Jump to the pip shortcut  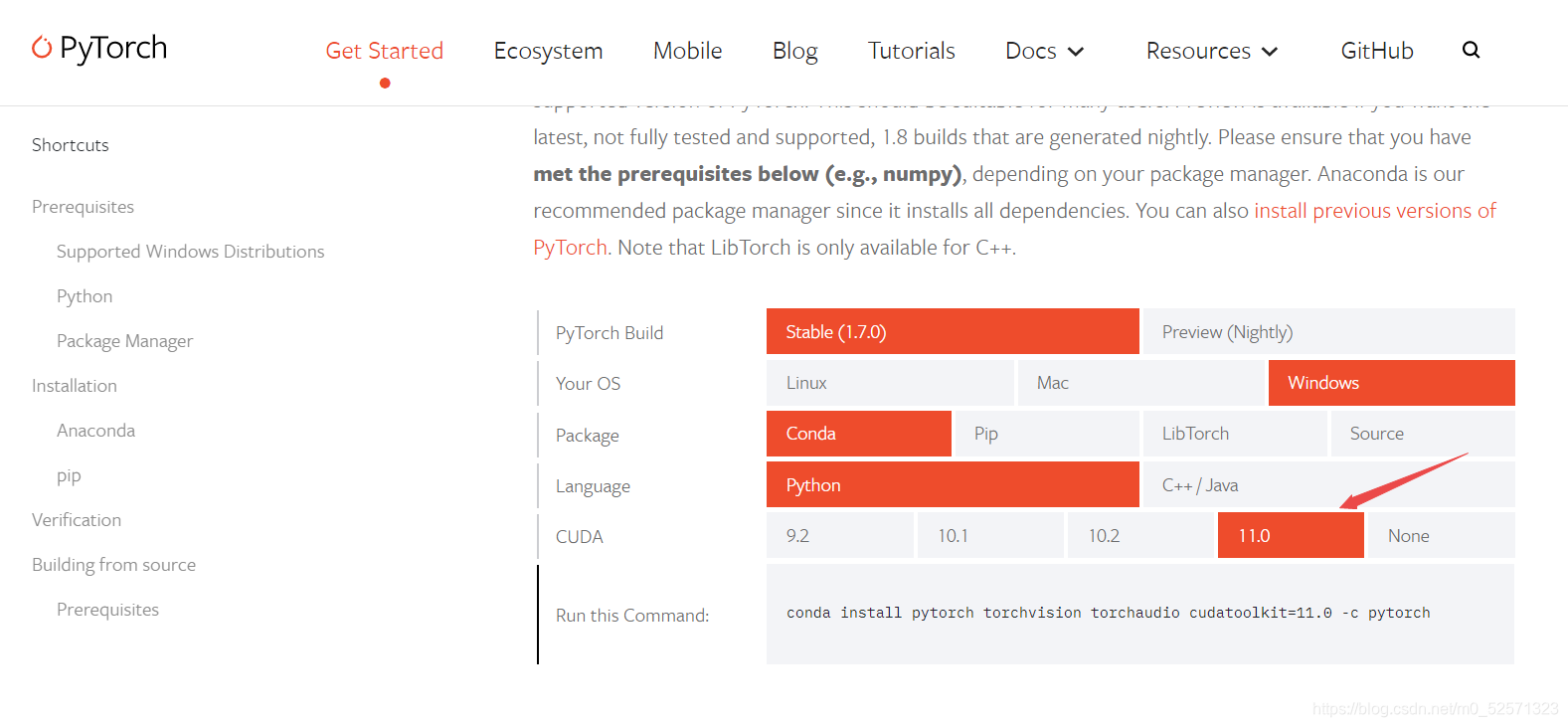tap(69, 475)
